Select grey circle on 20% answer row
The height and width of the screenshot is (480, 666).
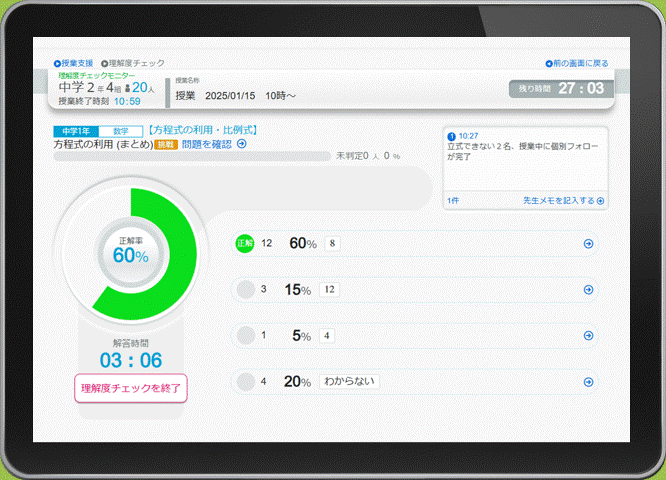244,382
